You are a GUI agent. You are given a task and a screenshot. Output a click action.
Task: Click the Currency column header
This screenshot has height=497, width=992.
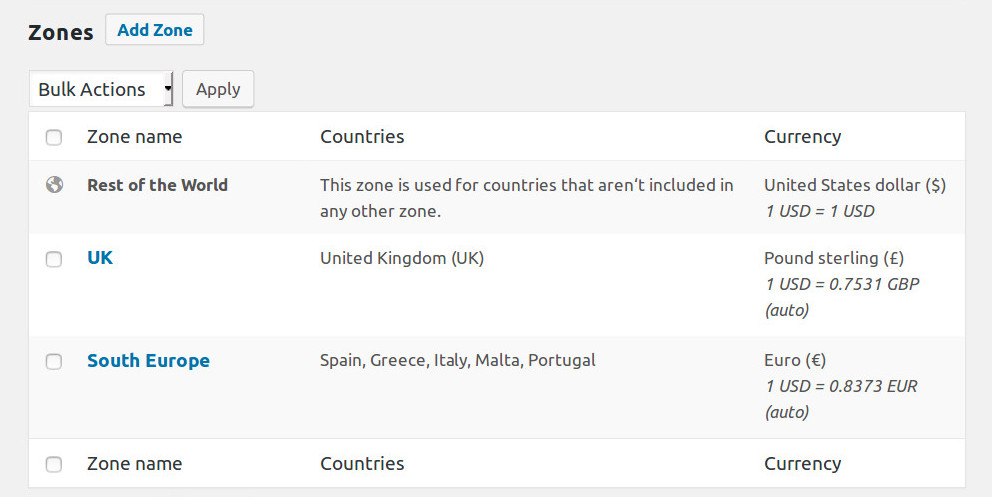[802, 137]
